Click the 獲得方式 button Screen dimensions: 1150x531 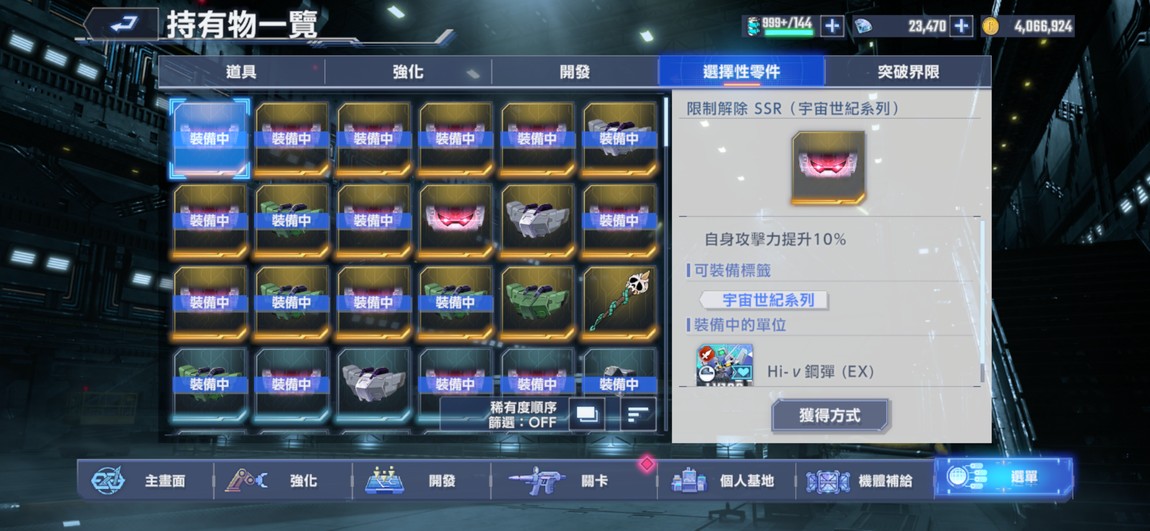coord(830,416)
